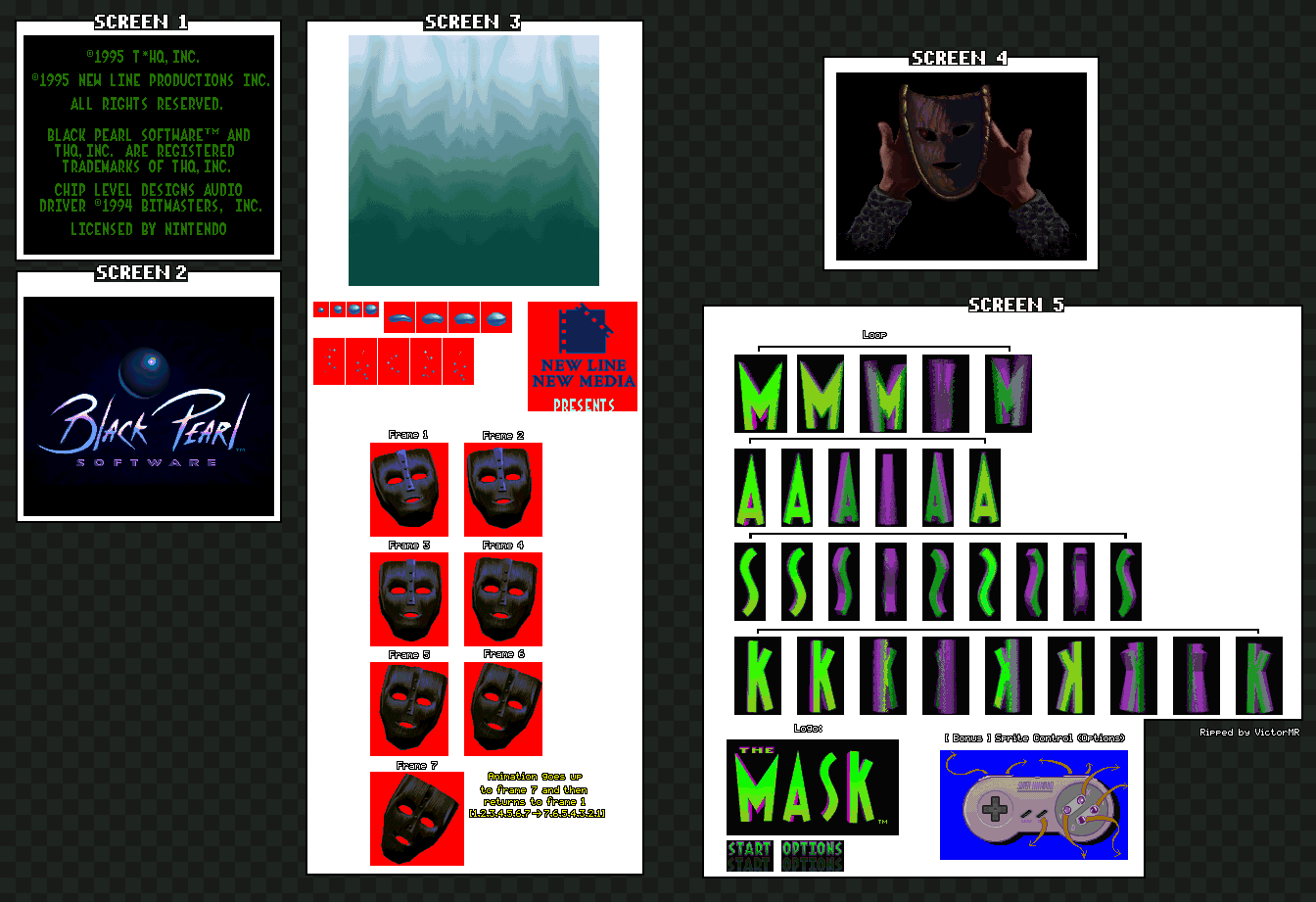Screen dimensions: 1316x902
Task: Click the bright green OPTIONS text
Action: pos(812,848)
